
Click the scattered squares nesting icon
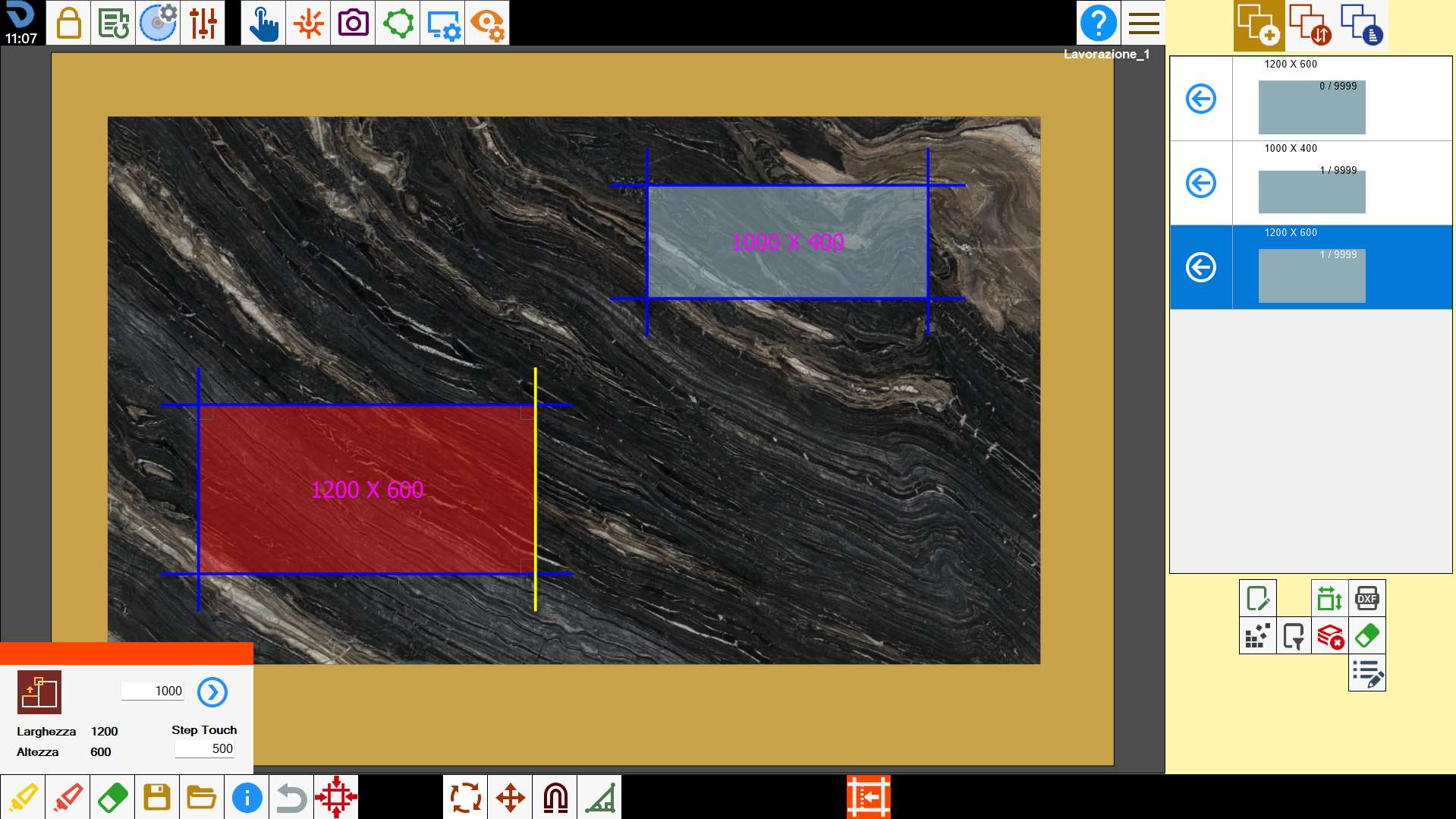coord(1257,635)
